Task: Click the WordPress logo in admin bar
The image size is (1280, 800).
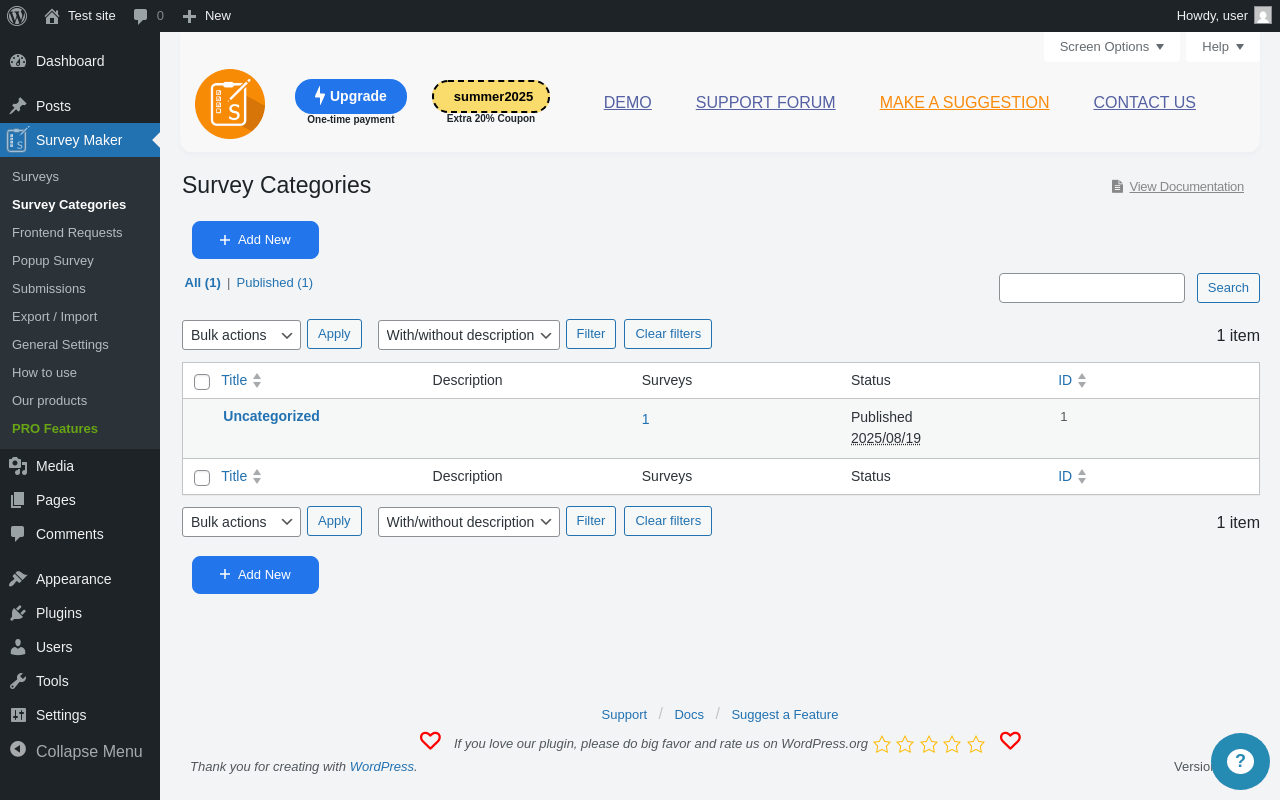Action: click(x=17, y=16)
